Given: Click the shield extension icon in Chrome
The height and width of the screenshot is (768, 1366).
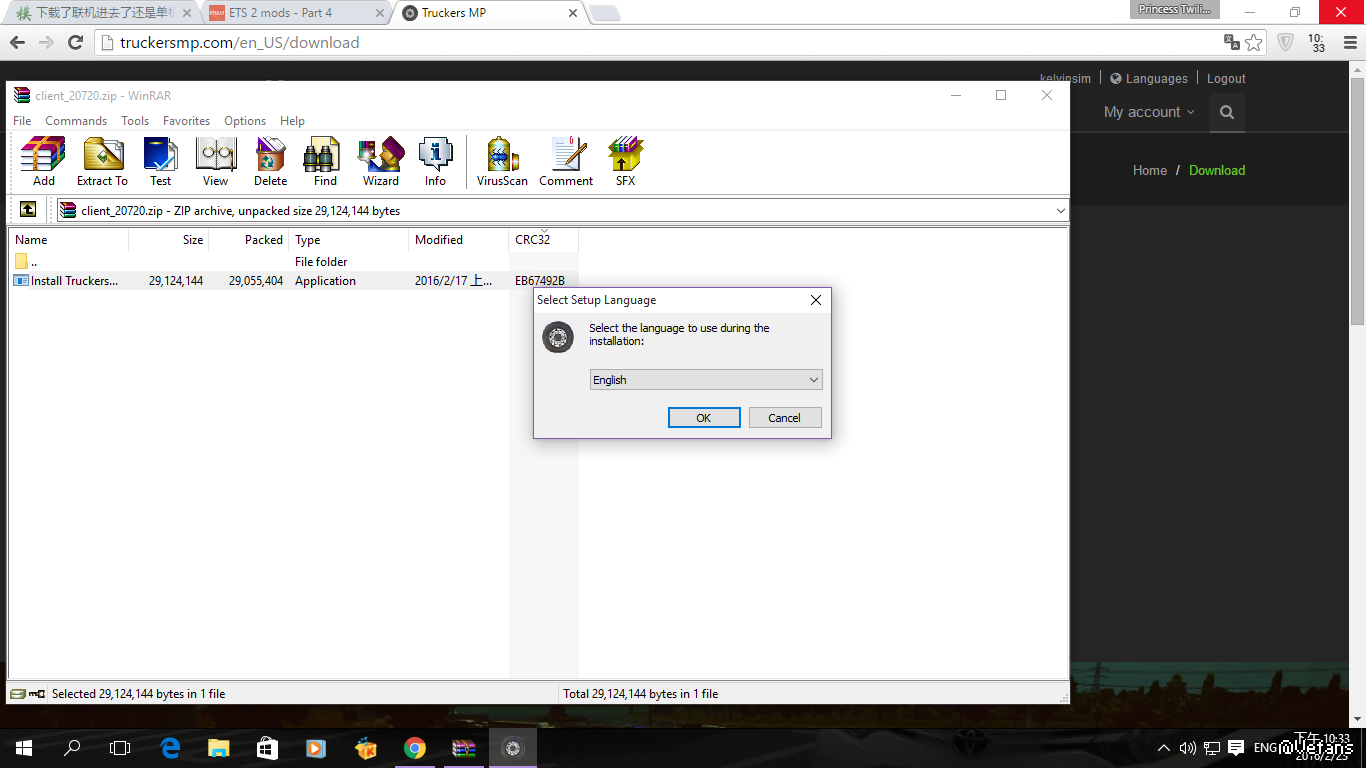Looking at the screenshot, I should point(1285,42).
